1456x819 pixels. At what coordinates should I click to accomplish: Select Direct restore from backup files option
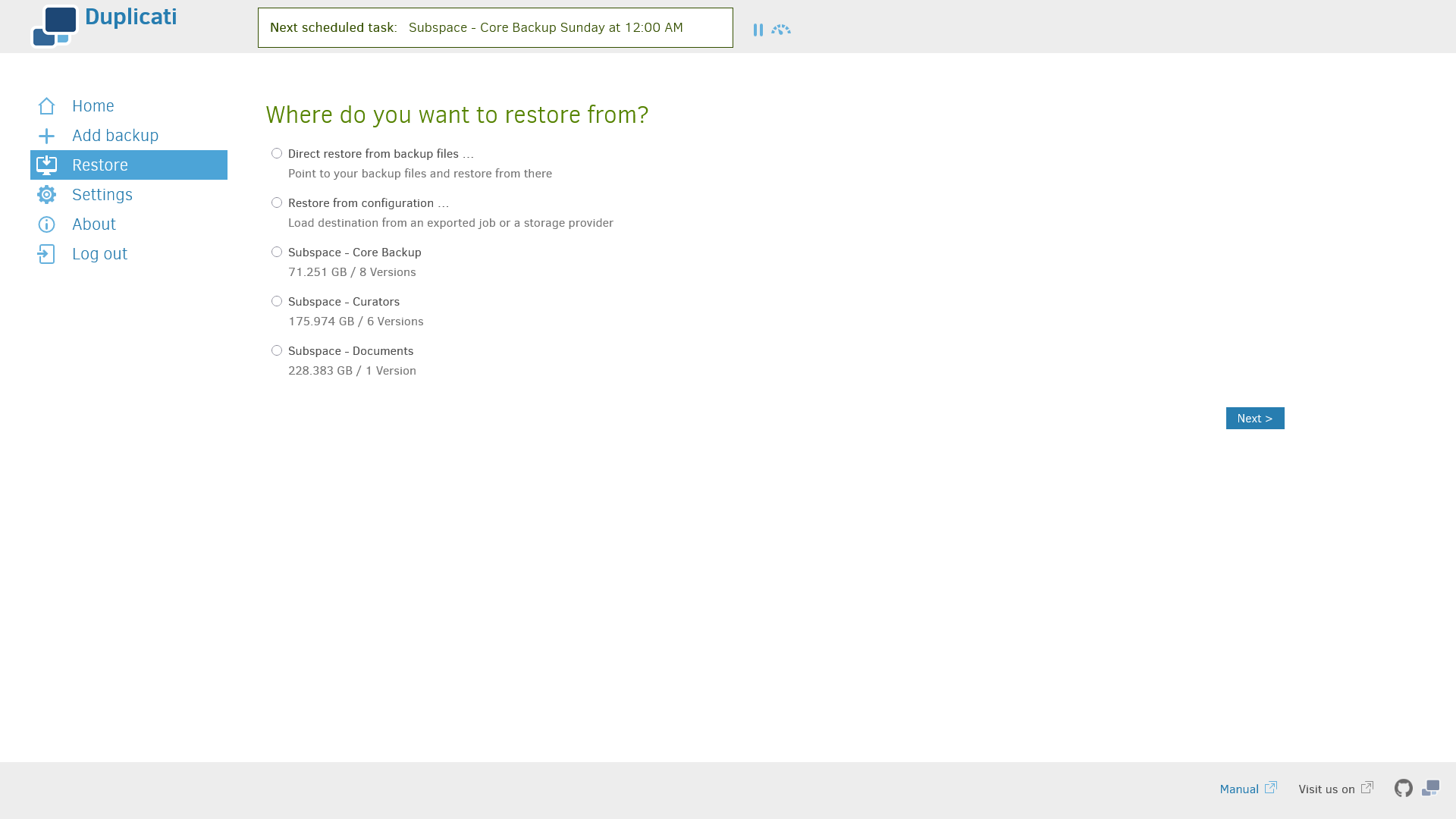[277, 153]
